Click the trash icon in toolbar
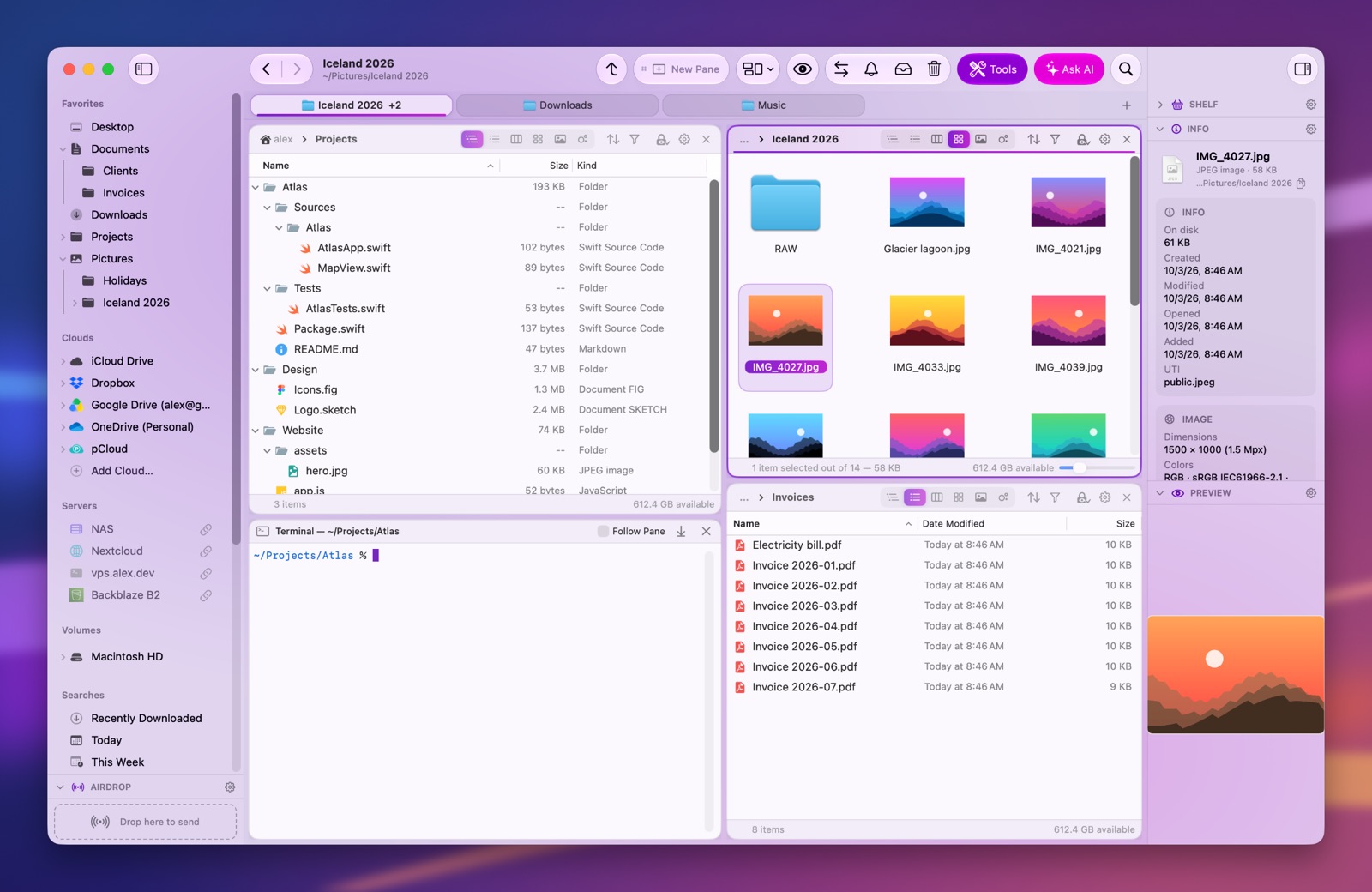 (935, 69)
